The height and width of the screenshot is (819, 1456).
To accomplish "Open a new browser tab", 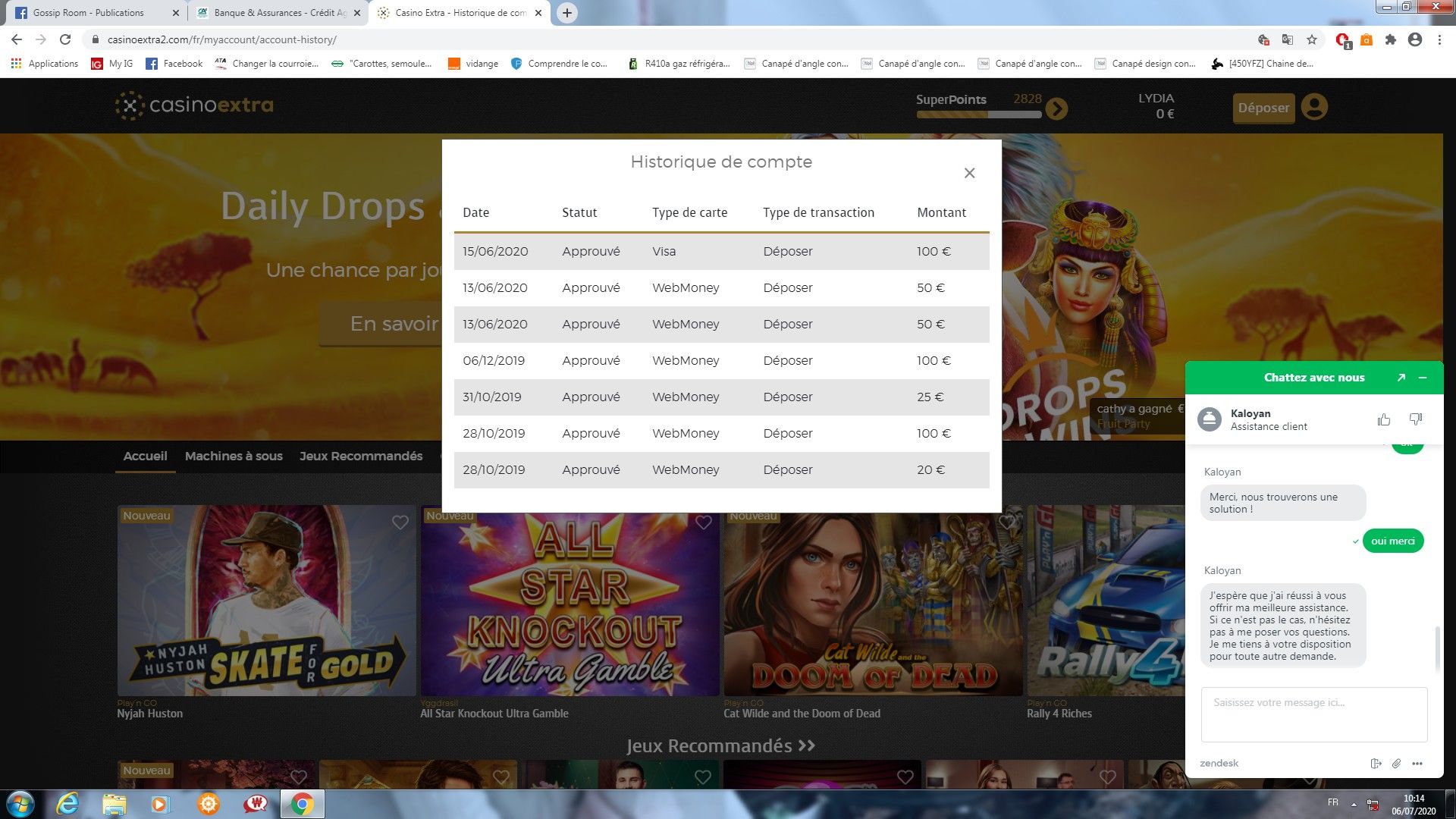I will pyautogui.click(x=566, y=13).
